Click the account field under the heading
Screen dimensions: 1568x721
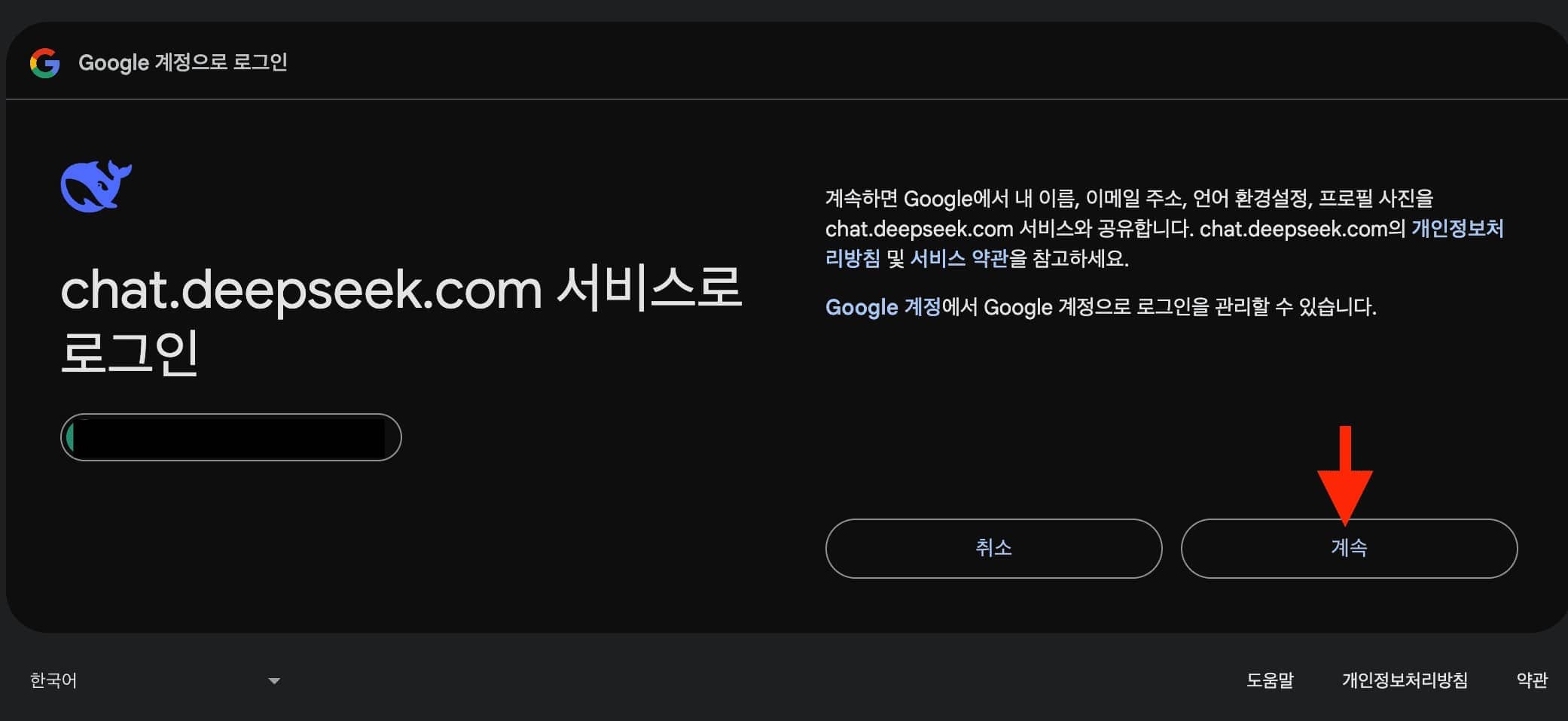230,437
